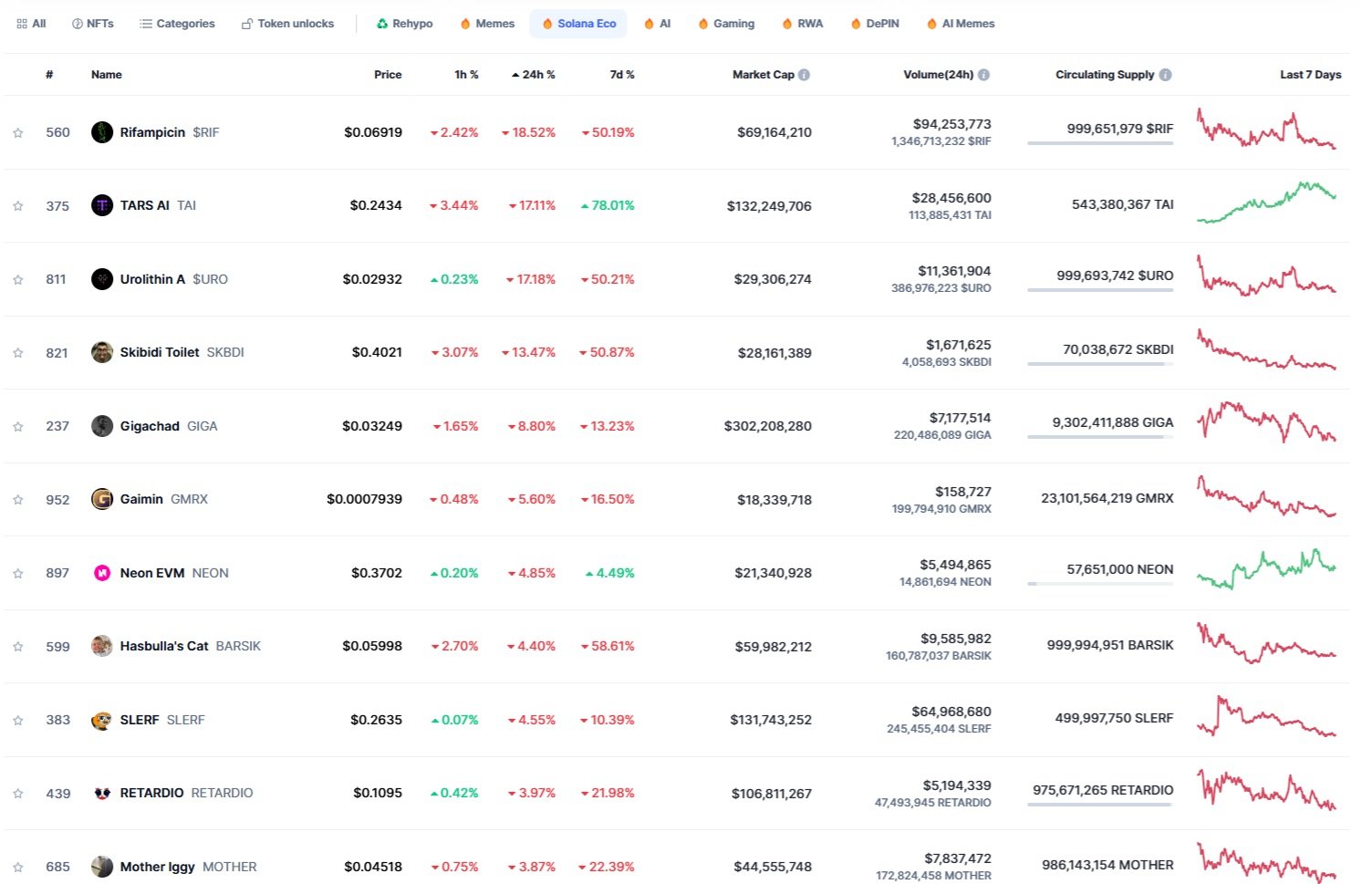Click Rifampicin circulating supply progress bar
The image size is (1372, 884).
coord(1100,143)
